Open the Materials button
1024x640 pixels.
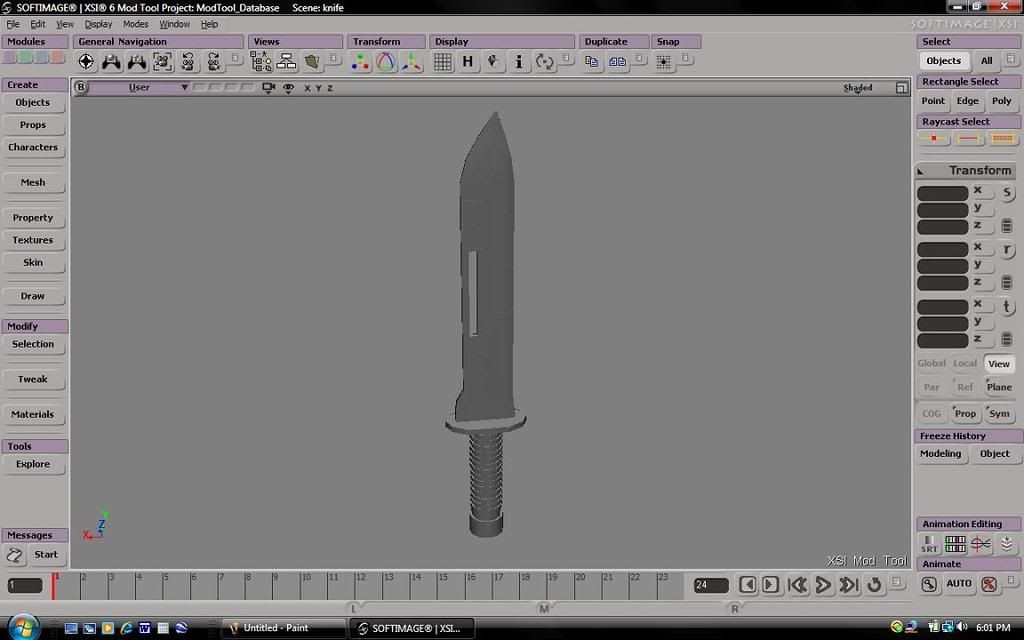(33, 415)
